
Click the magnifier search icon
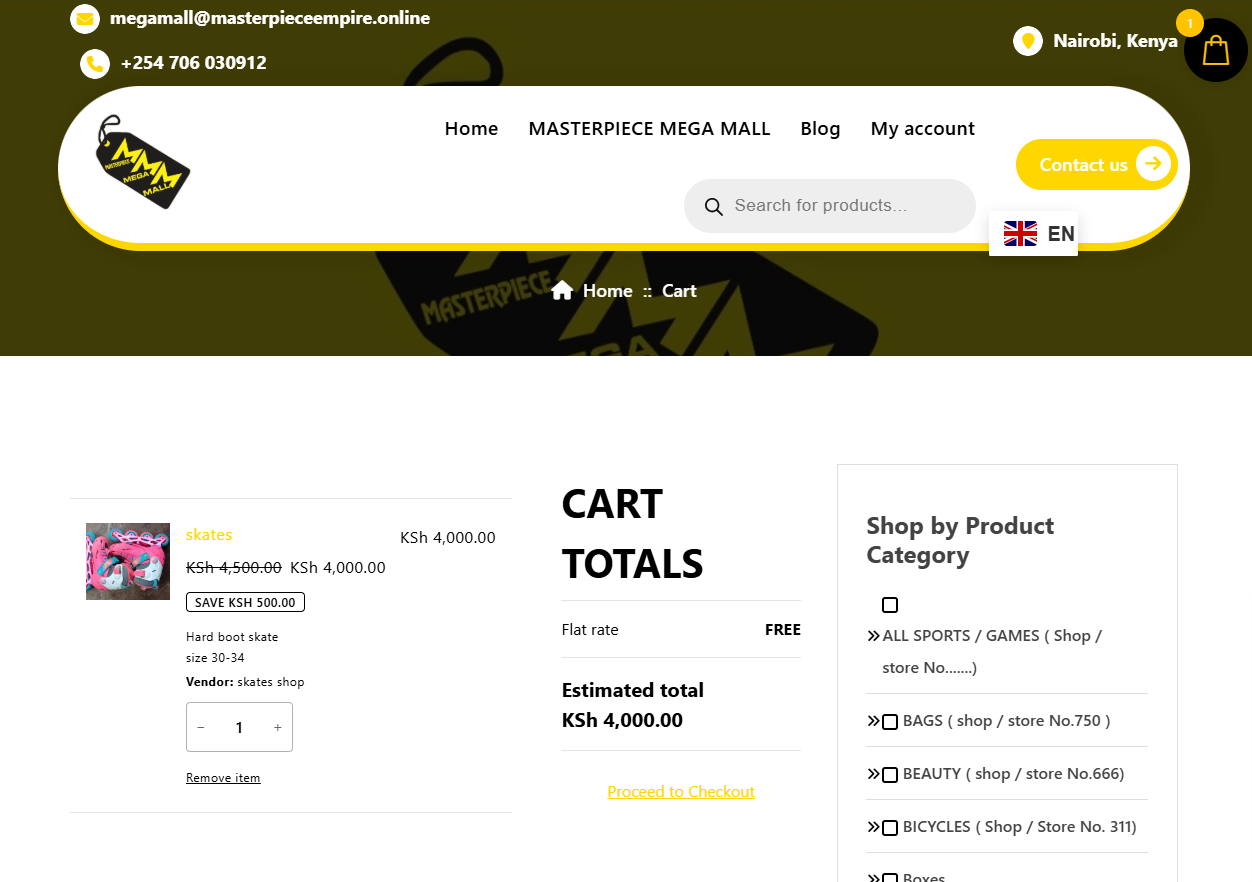coord(713,207)
